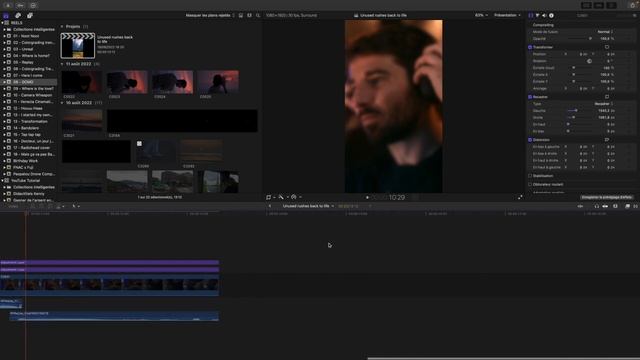Open the photos and audio sidebar icon
Image resolution: width=640 pixels, height=360 pixels.
(x=18, y=16)
